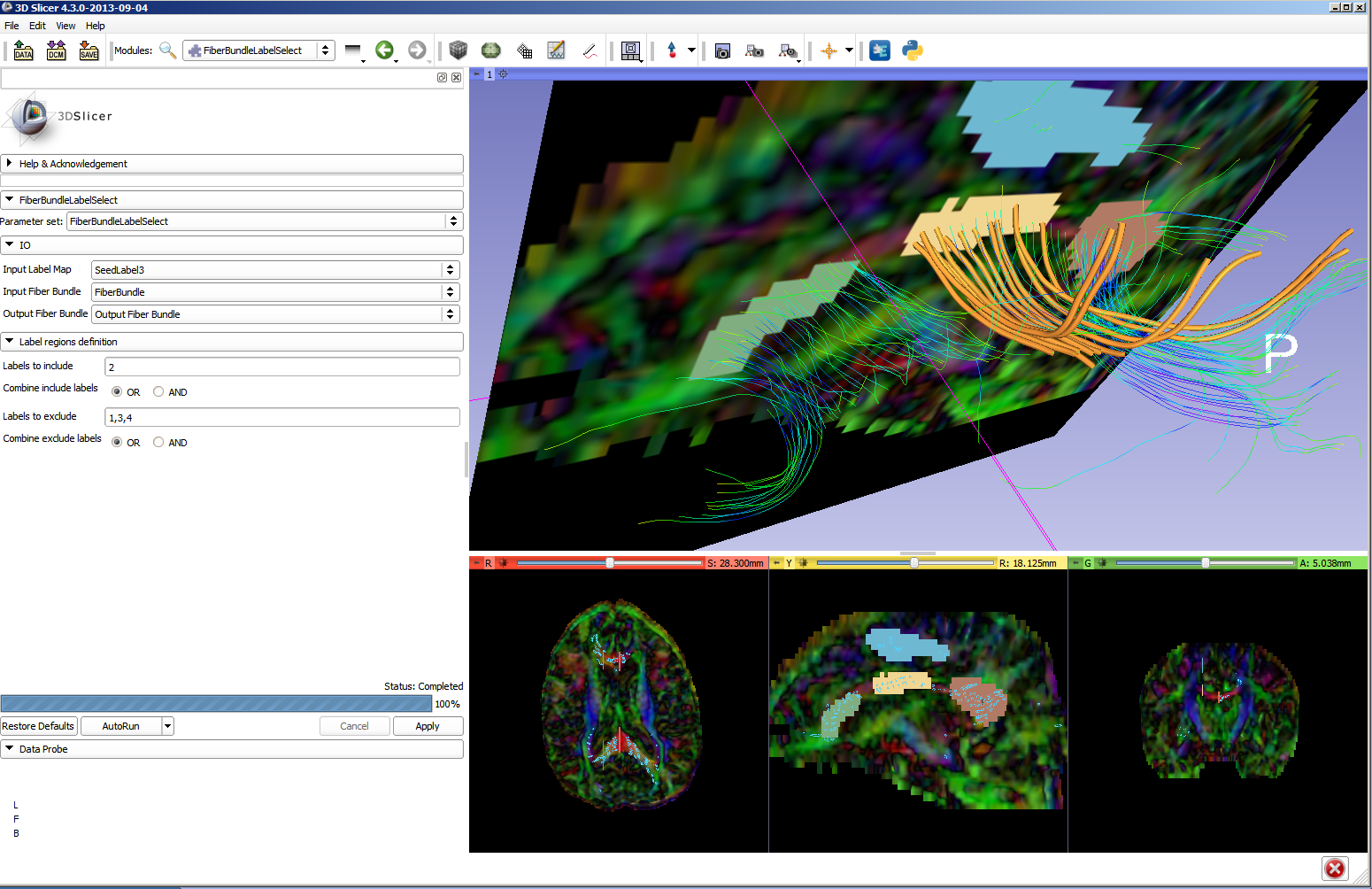Open the Edit menu
The height and width of the screenshot is (889, 1372).
point(37,26)
